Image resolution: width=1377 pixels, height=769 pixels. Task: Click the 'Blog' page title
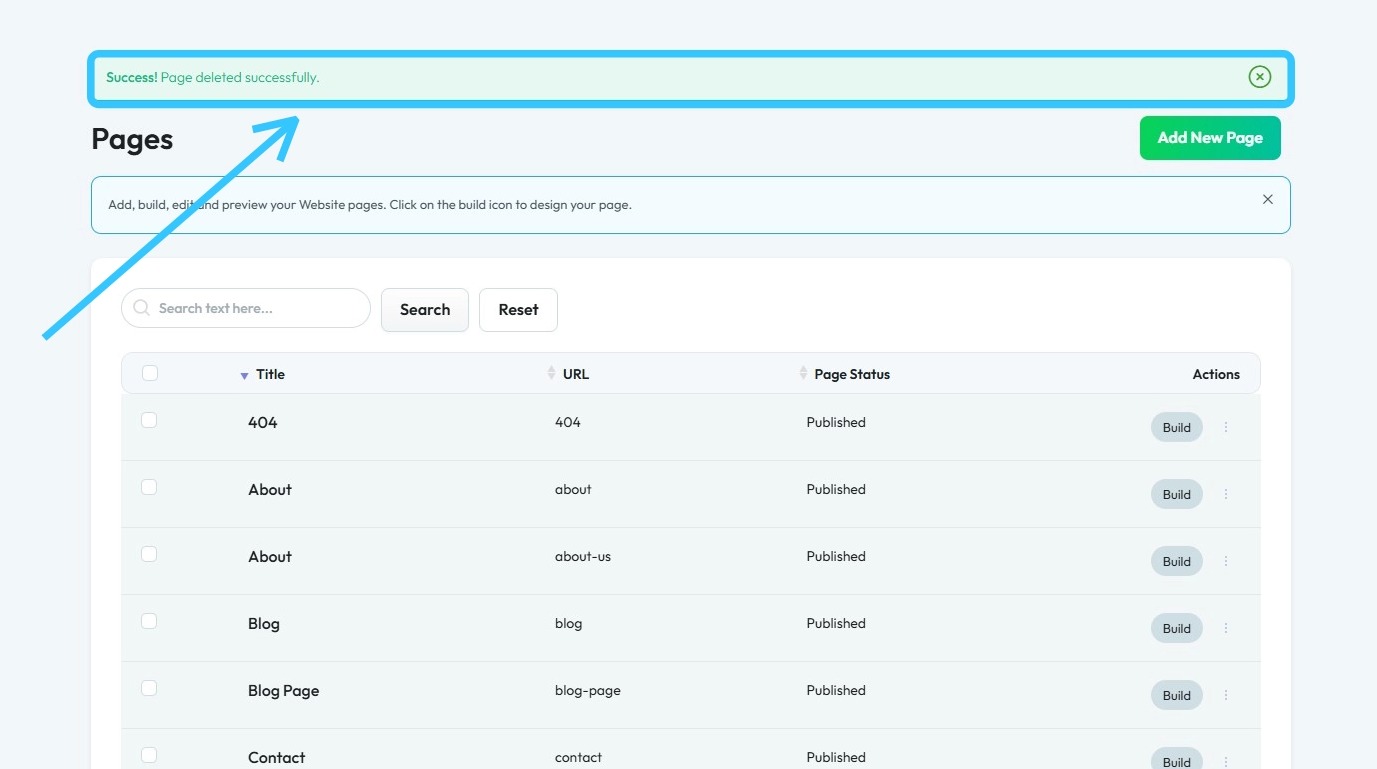pos(264,623)
